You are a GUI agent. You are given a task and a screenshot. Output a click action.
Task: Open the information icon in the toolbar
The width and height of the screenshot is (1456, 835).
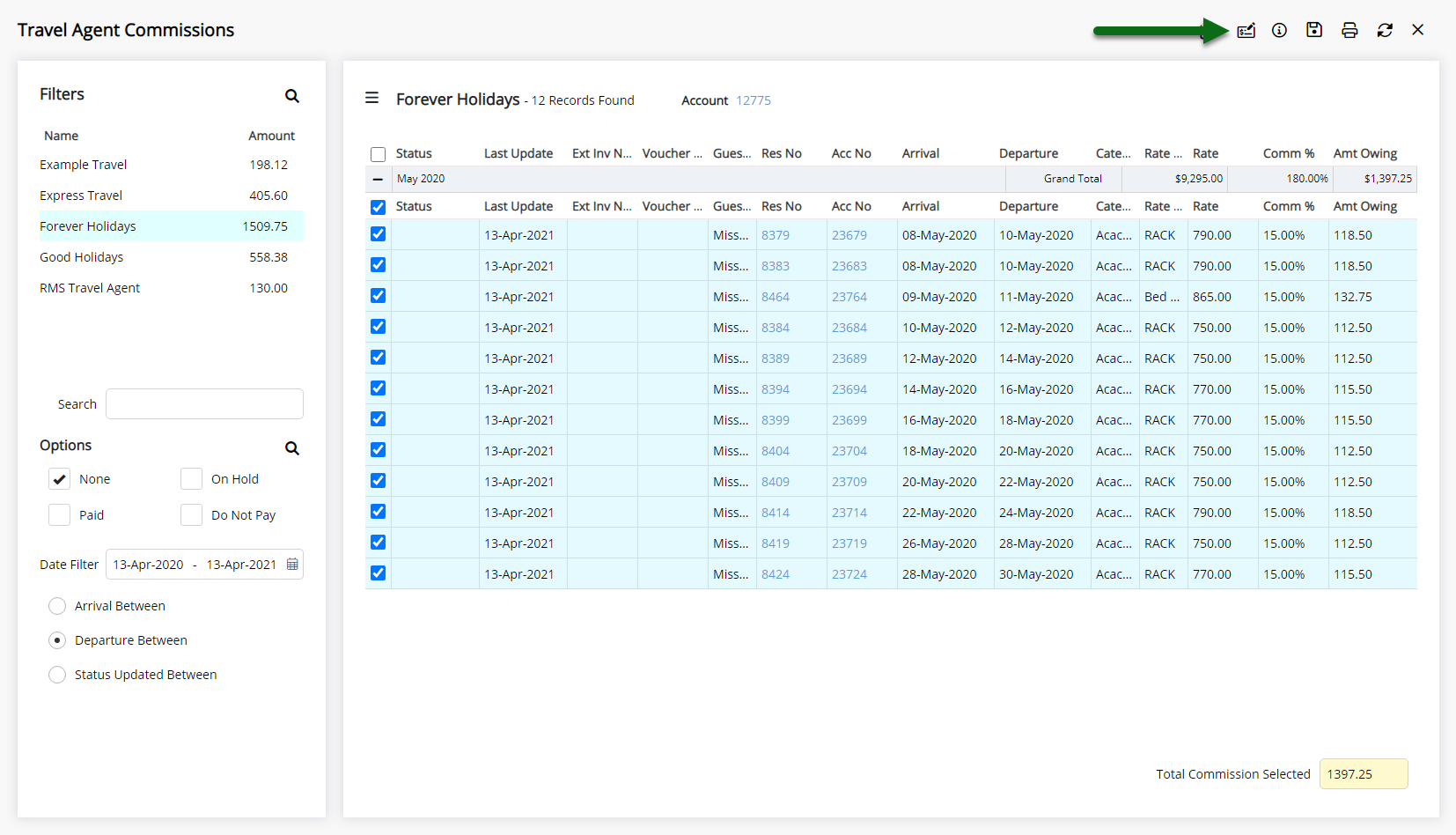point(1279,31)
